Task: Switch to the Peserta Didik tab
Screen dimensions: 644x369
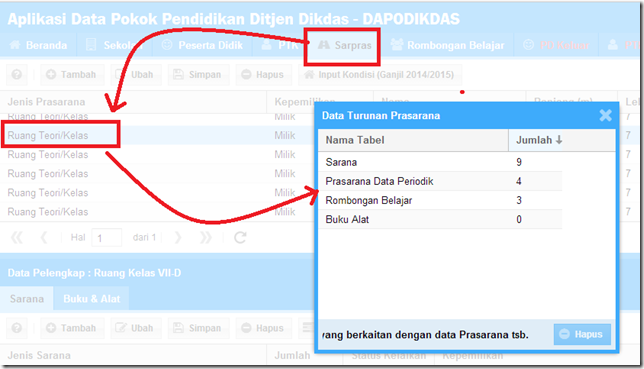Action: click(202, 45)
